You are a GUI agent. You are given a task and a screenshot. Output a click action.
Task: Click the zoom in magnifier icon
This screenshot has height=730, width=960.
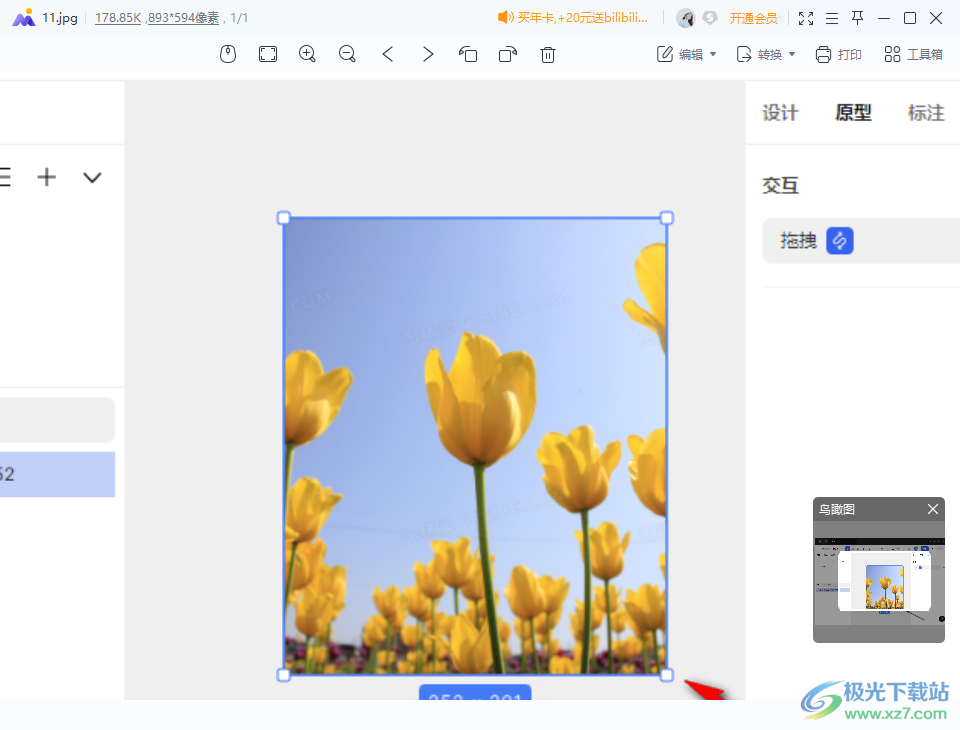point(308,55)
